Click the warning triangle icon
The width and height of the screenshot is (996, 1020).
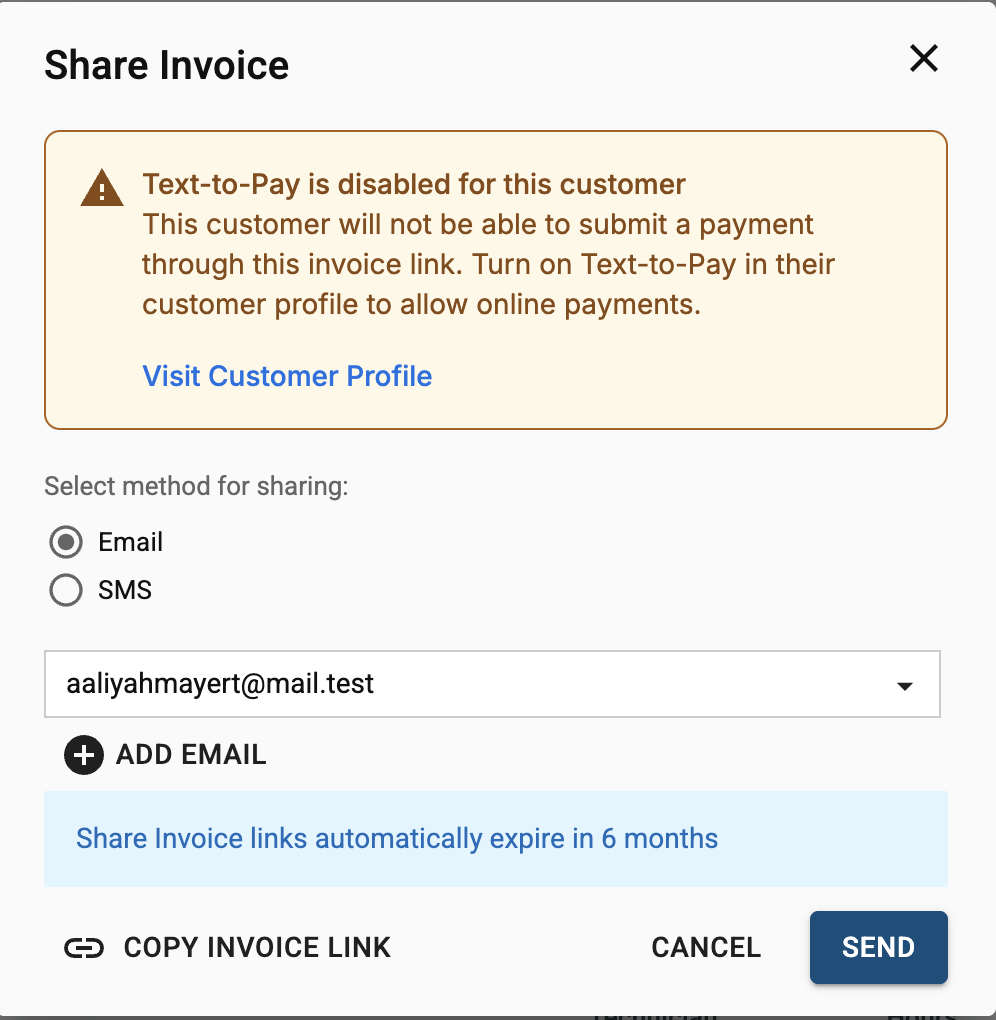(x=102, y=188)
